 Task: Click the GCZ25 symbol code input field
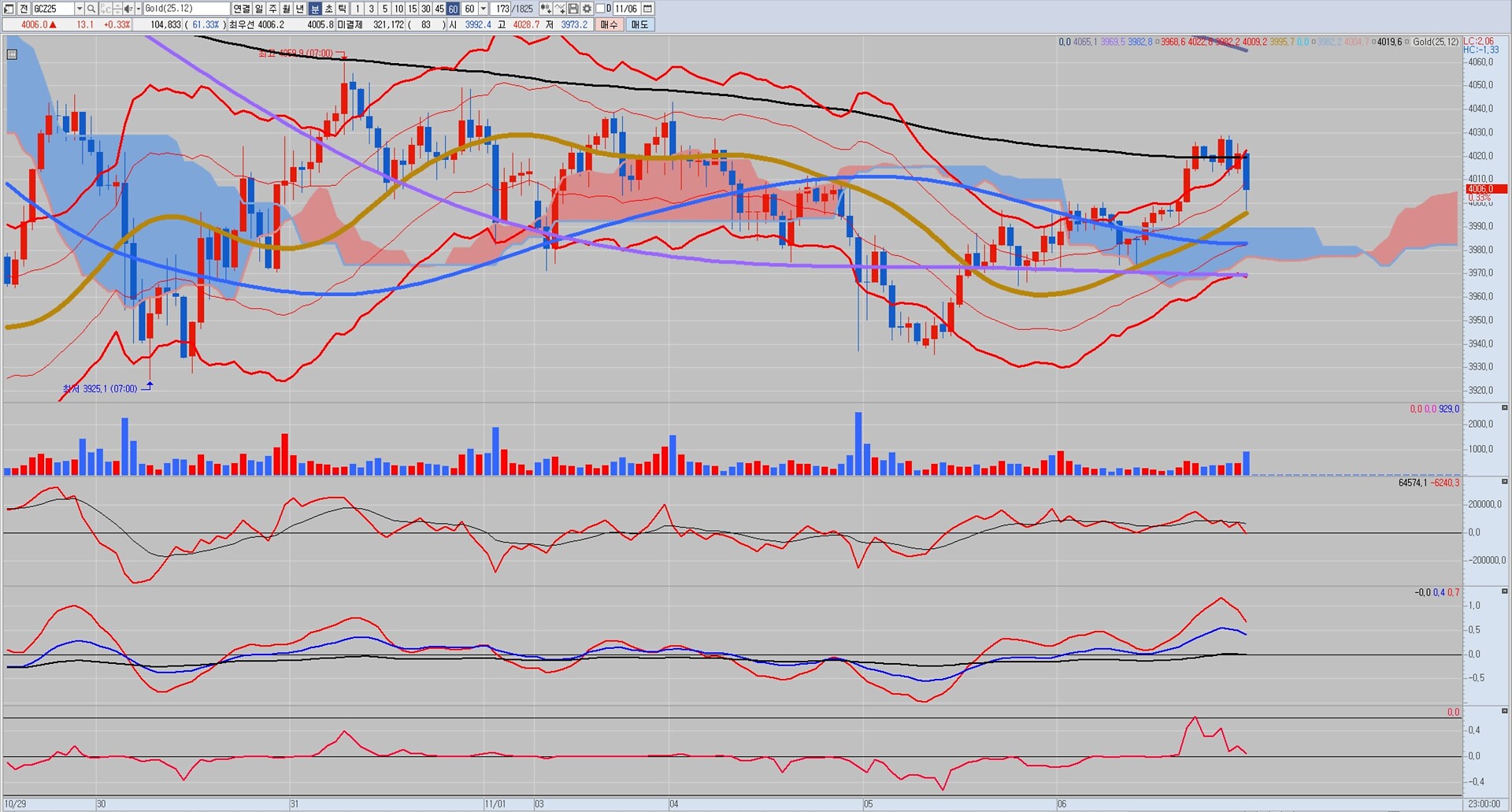(53, 9)
